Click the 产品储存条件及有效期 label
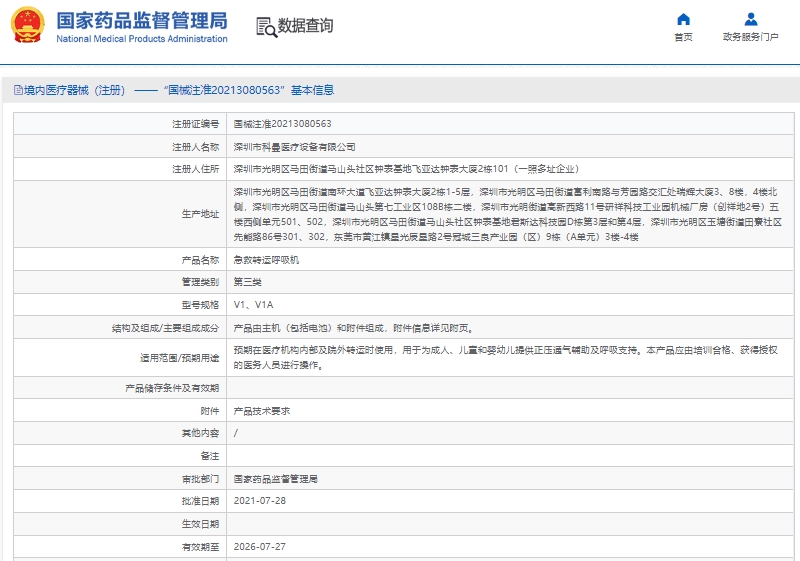 click(x=172, y=389)
